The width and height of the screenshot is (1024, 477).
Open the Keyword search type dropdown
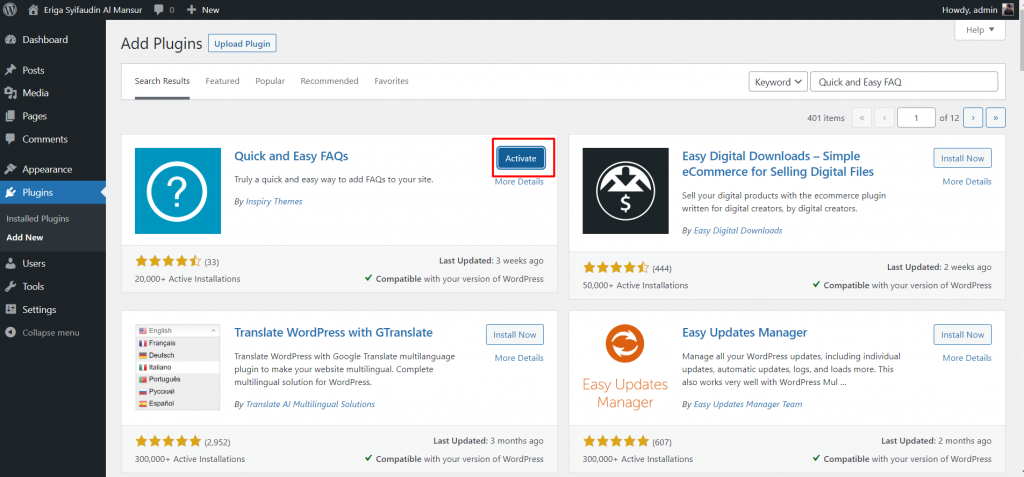pyautogui.click(x=777, y=82)
